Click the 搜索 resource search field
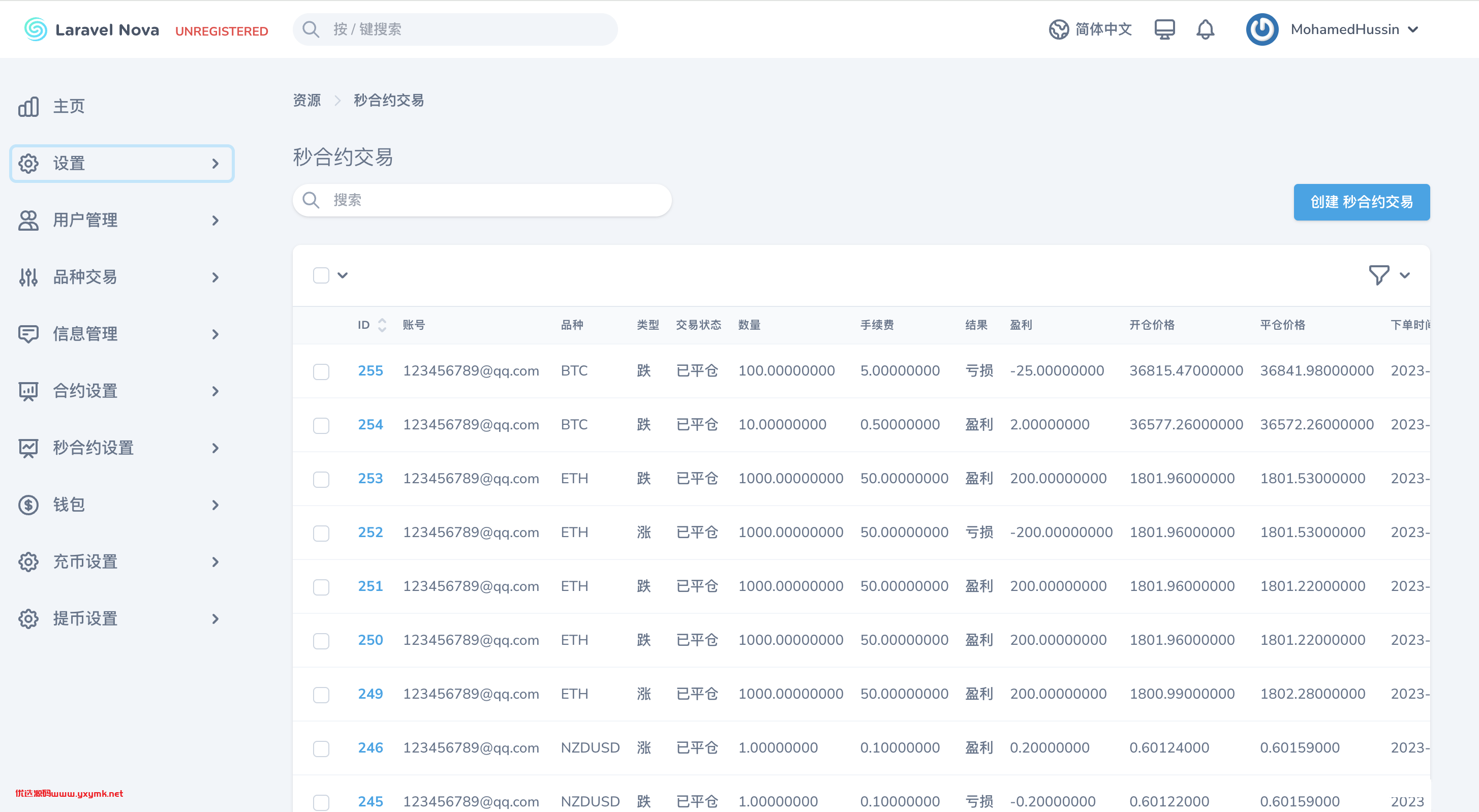This screenshot has height=812, width=1479. (x=482, y=200)
